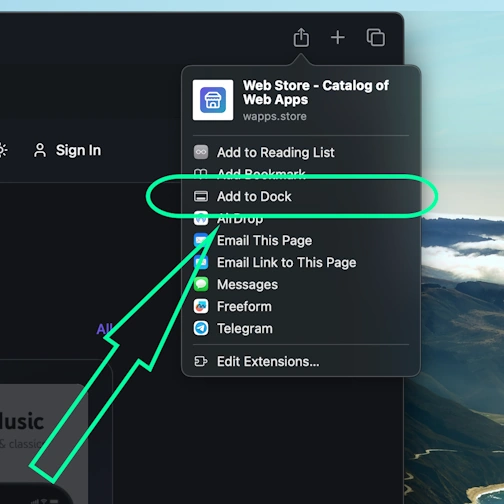Show tab overview in Safari toolbar
The width and height of the screenshot is (504, 504).
376,37
